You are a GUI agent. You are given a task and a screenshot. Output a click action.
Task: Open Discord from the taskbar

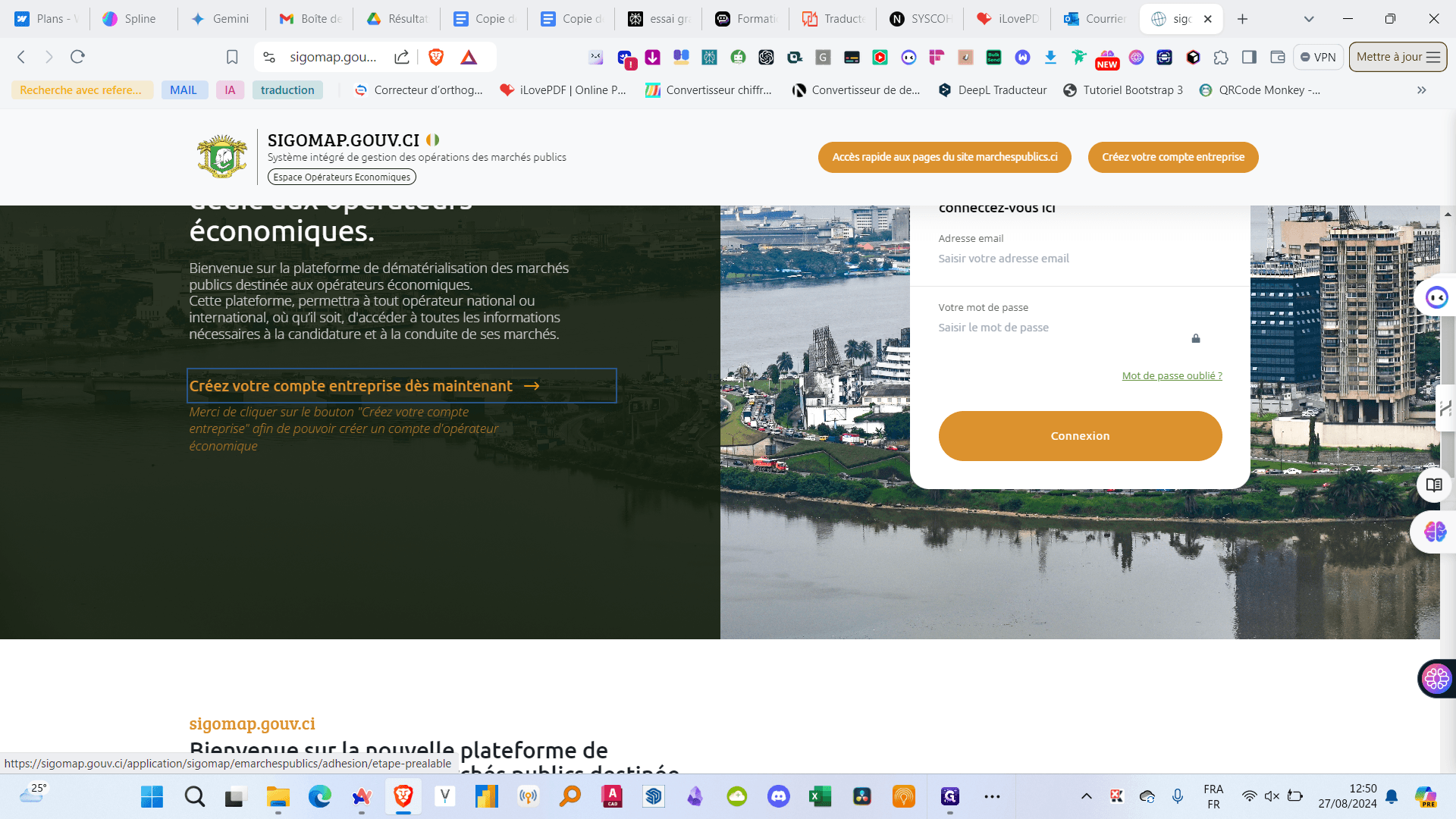click(x=779, y=796)
